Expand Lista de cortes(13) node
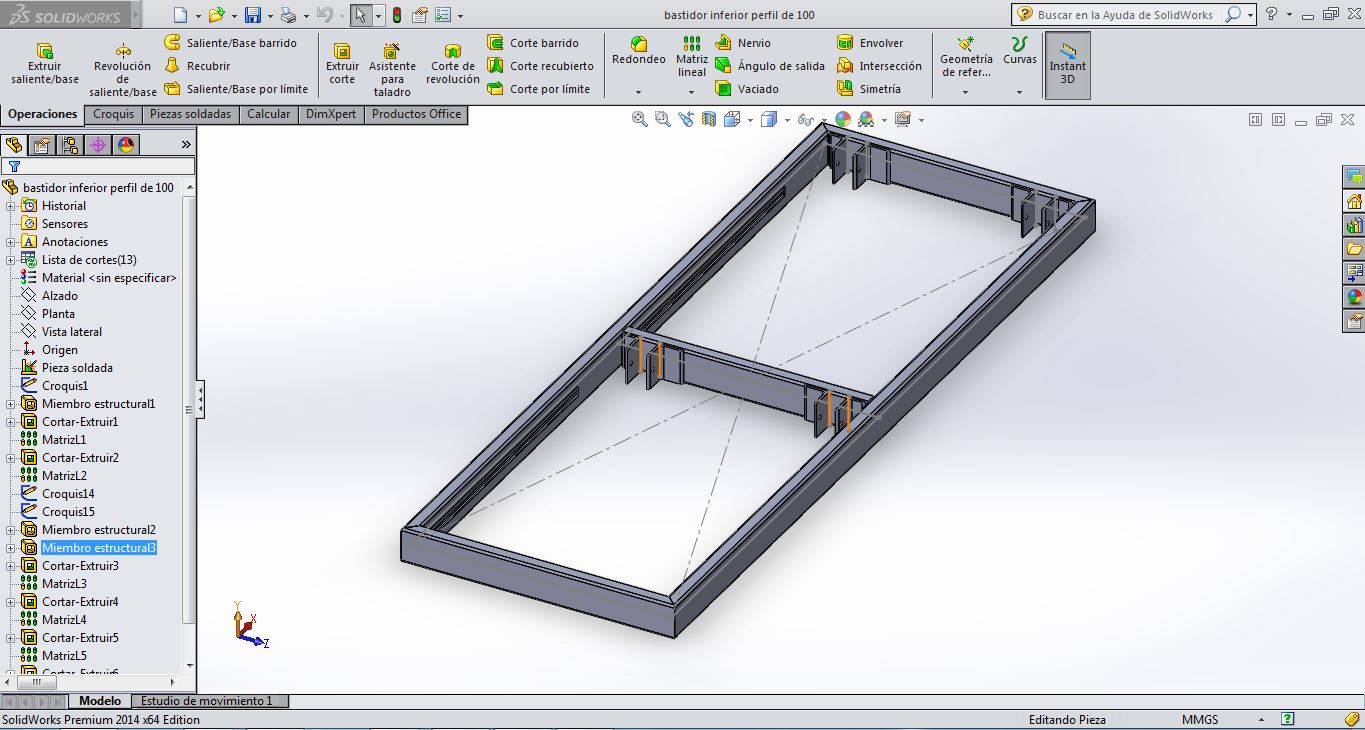 click(11, 260)
